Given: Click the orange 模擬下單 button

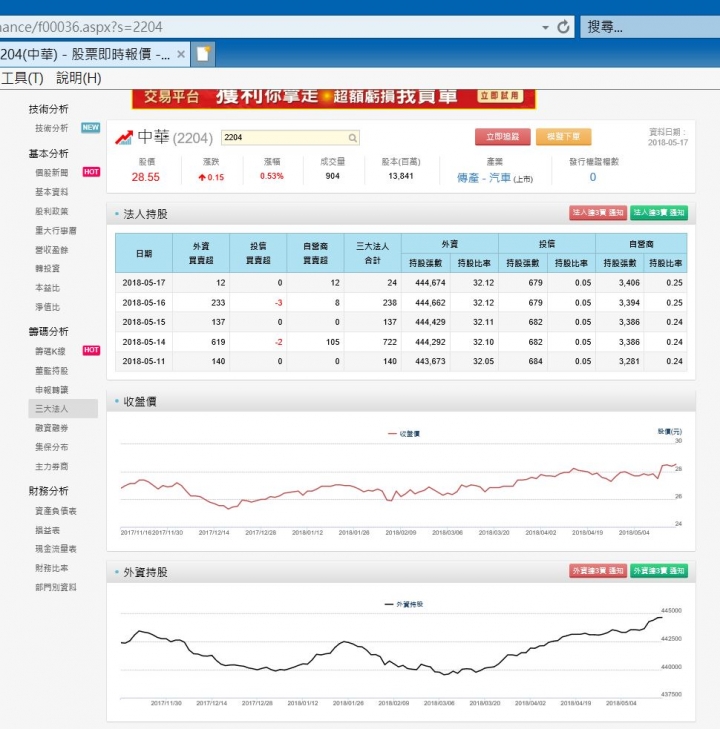Looking at the screenshot, I should [563, 137].
